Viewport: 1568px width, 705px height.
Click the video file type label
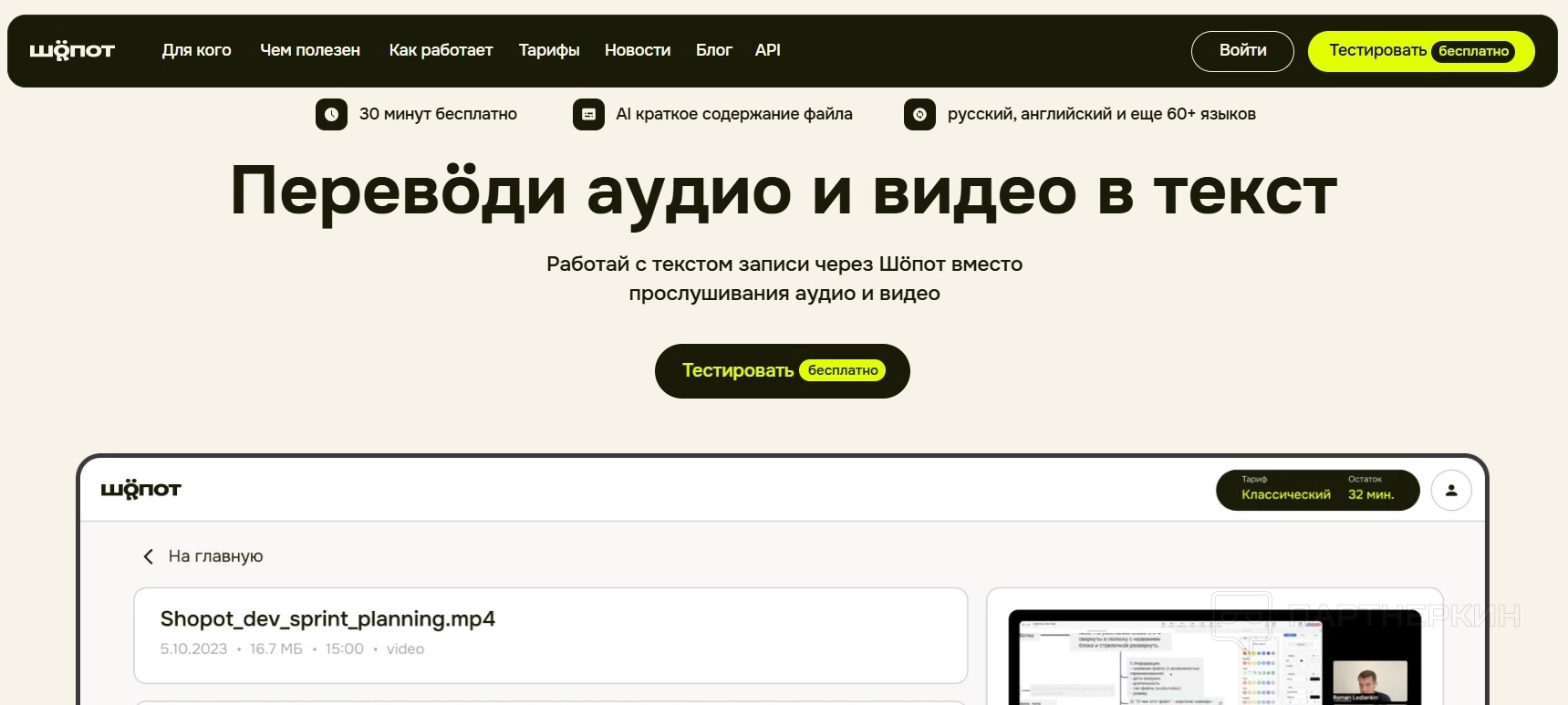click(405, 649)
